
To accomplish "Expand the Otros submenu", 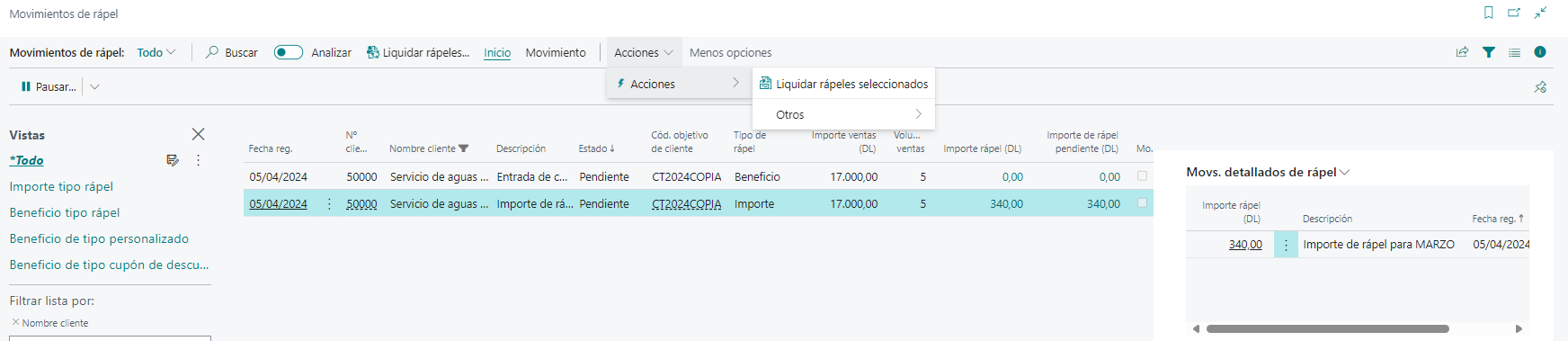I will pos(843,114).
